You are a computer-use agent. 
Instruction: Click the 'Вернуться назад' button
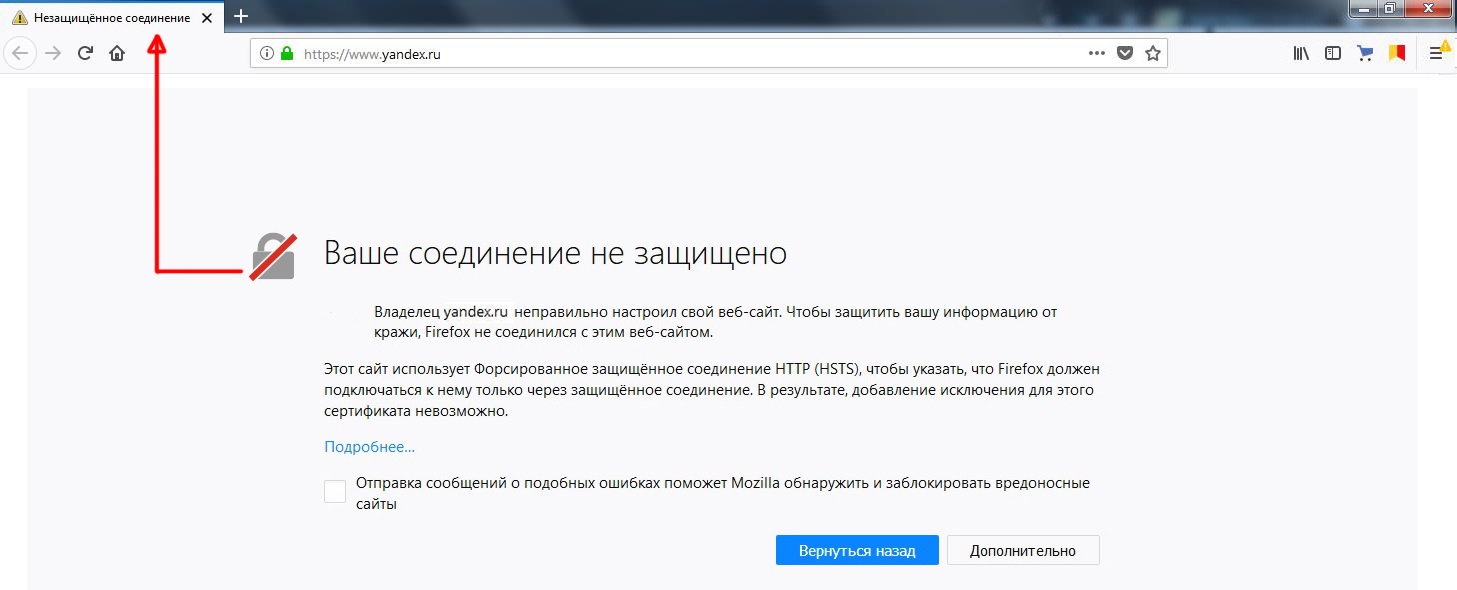(857, 550)
